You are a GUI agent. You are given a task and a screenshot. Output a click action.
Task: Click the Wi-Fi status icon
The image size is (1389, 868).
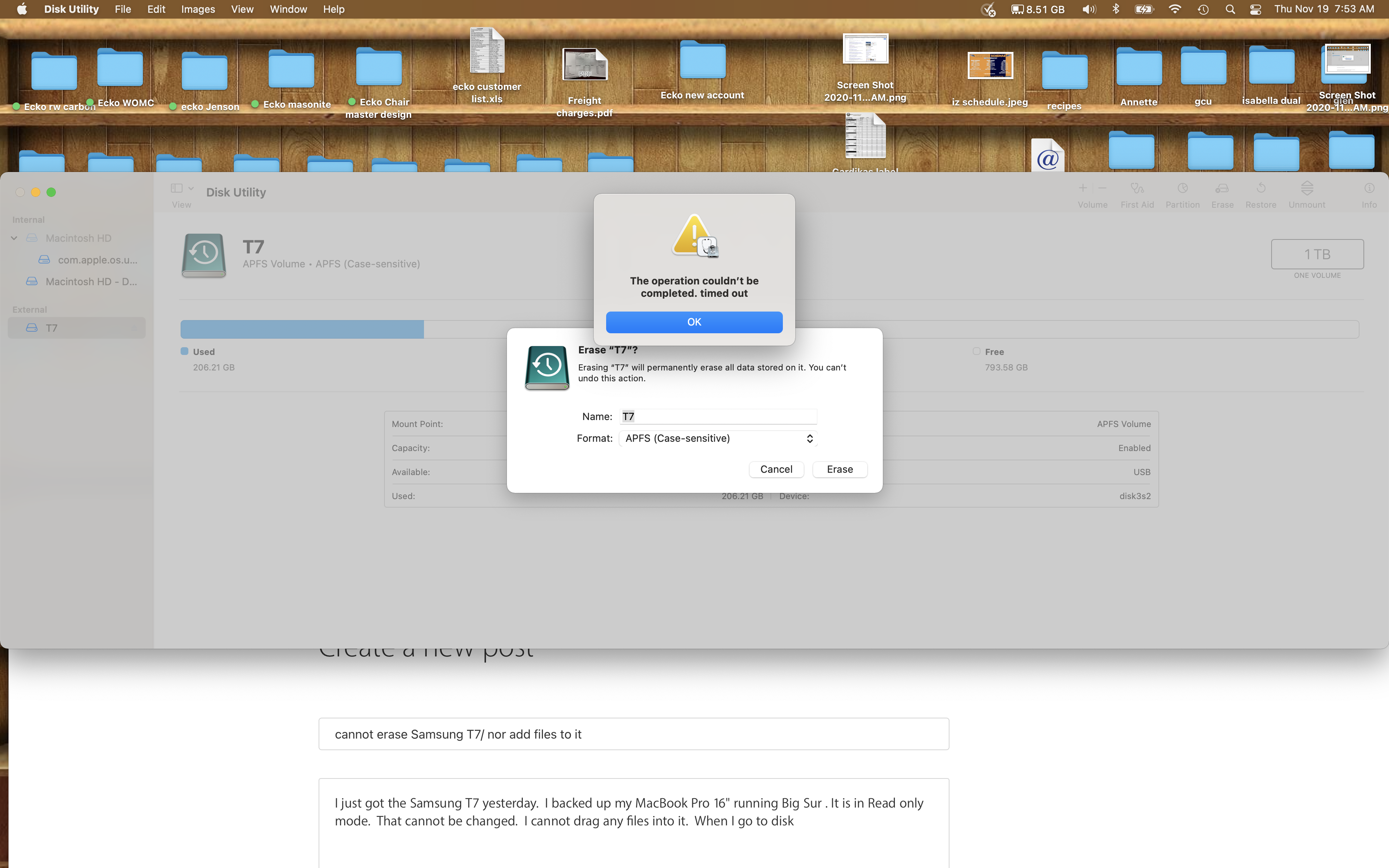pyautogui.click(x=1175, y=9)
